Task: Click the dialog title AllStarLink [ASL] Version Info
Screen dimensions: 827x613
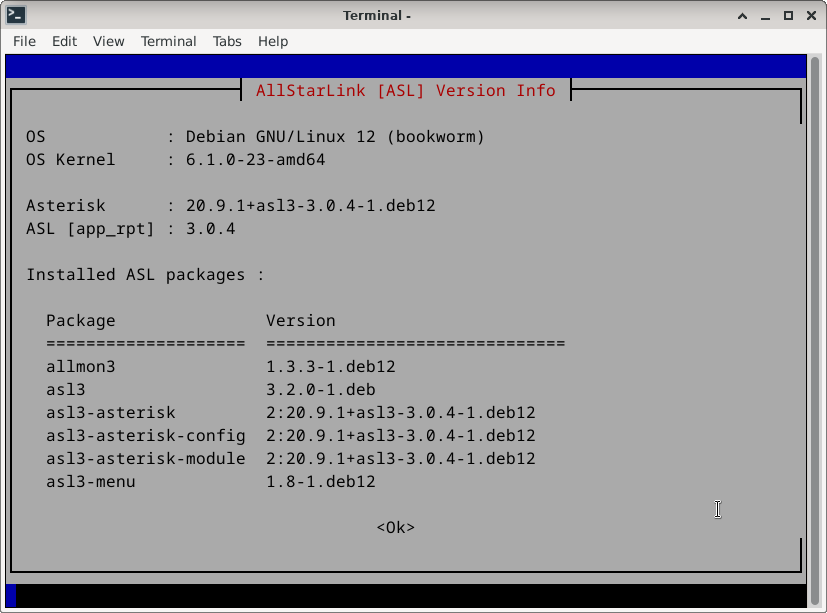Action: [406, 90]
